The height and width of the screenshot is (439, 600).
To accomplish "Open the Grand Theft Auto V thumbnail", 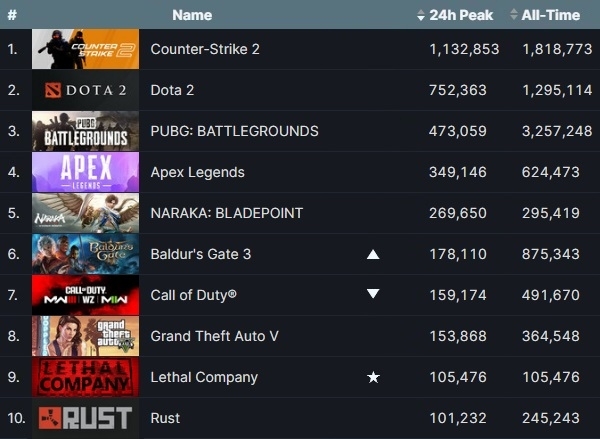I will [85, 336].
